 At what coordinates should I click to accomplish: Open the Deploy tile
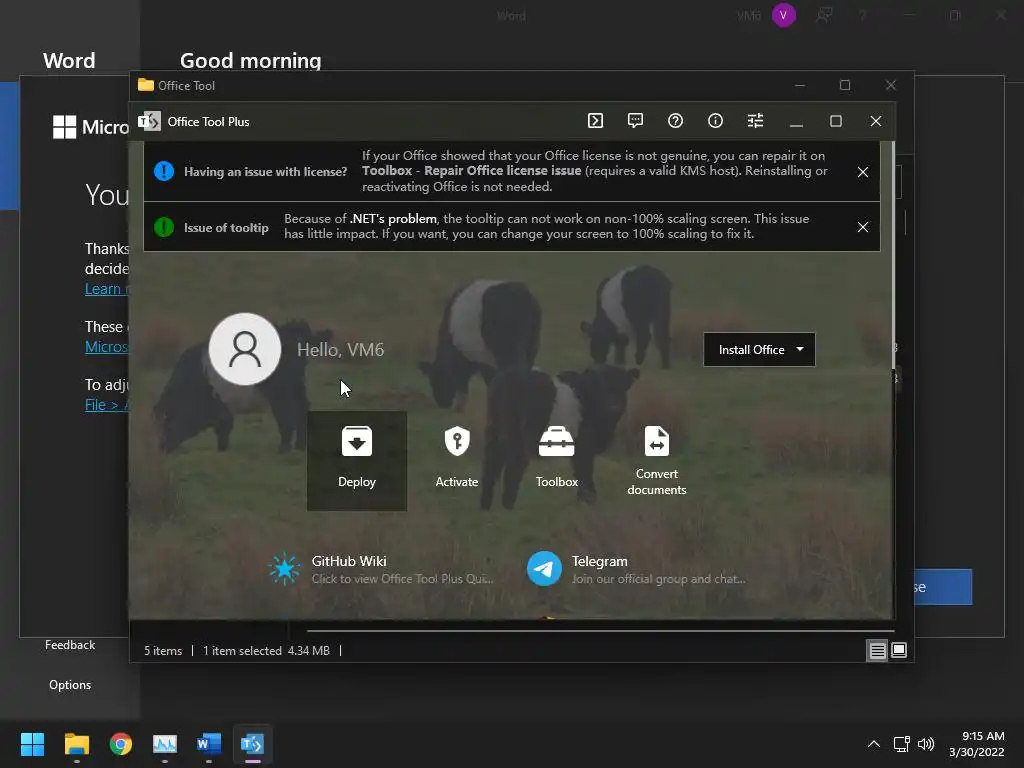pyautogui.click(x=357, y=460)
